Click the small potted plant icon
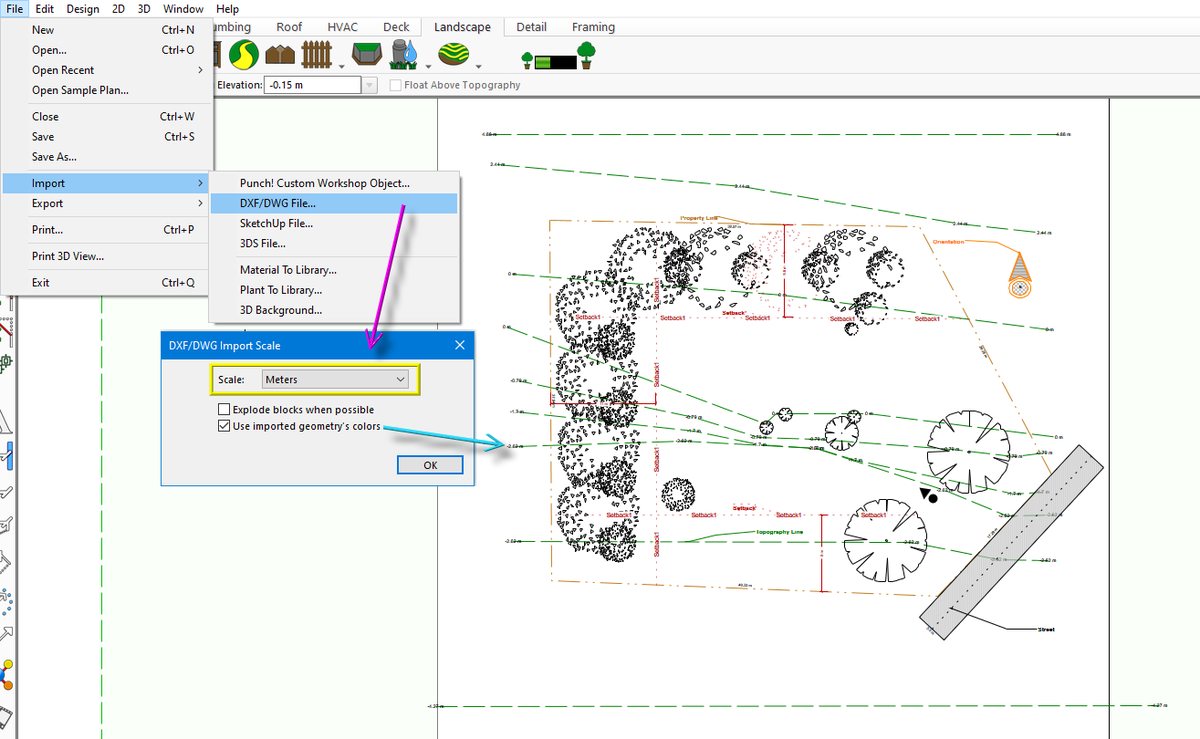The height and width of the screenshot is (739, 1200). (529, 61)
